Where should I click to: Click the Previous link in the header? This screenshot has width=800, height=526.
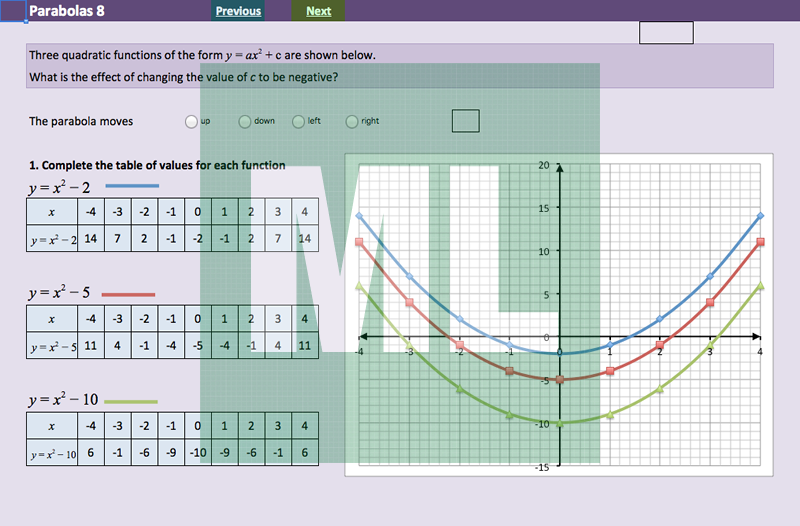point(238,11)
